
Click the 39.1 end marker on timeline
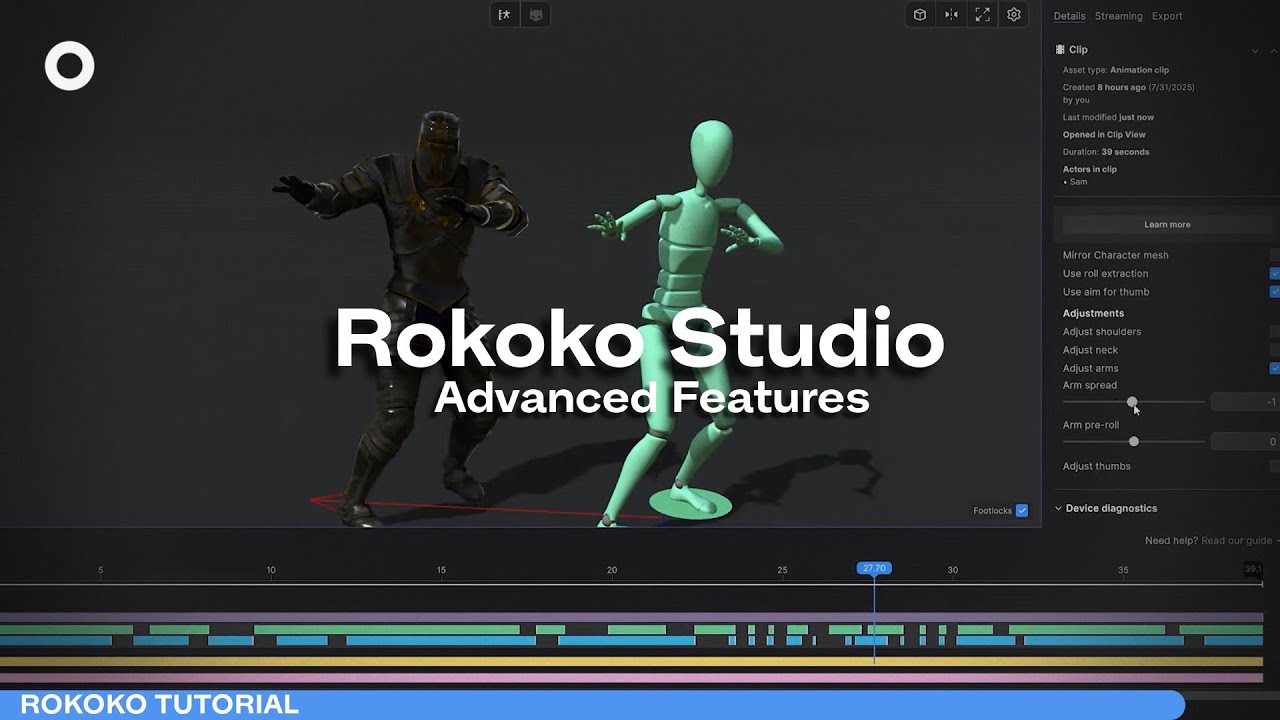(1253, 569)
